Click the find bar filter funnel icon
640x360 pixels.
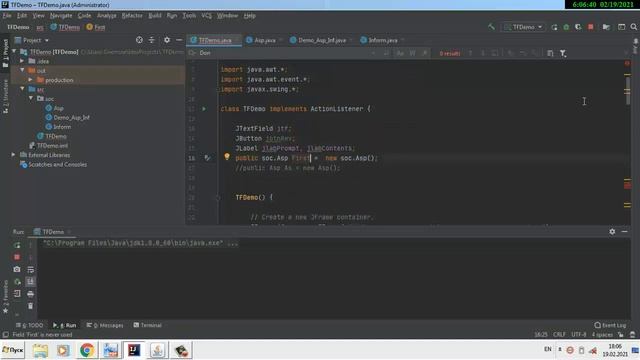coord(563,53)
